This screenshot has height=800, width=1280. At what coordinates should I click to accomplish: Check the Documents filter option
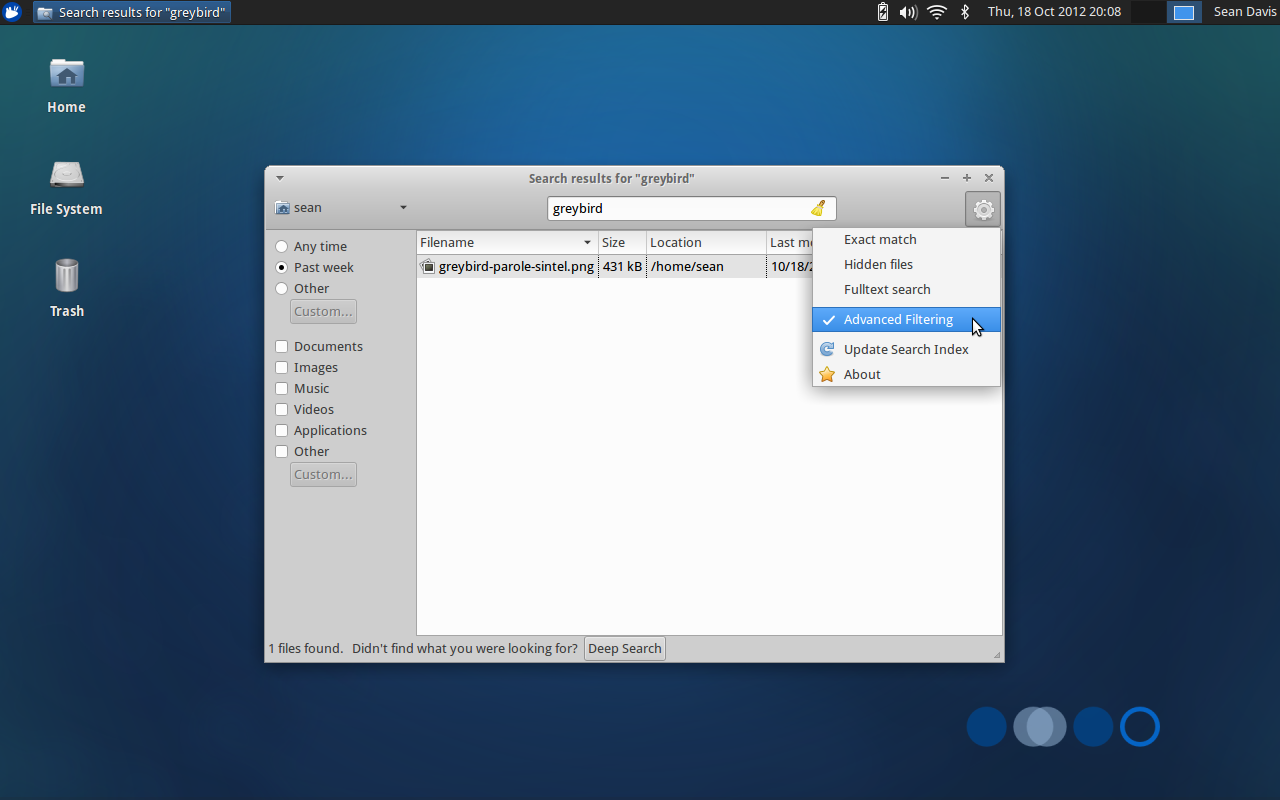click(x=281, y=346)
